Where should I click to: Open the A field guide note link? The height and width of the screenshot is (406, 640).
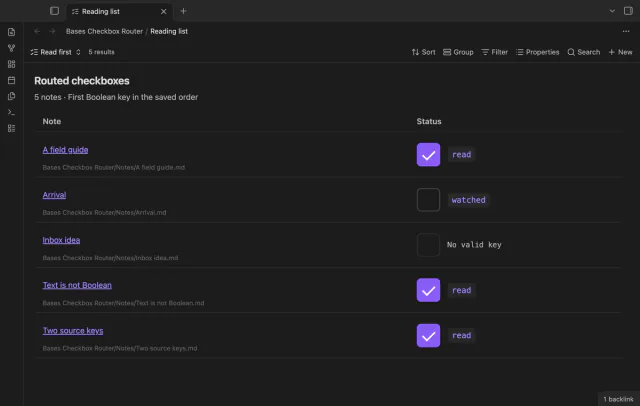65,150
